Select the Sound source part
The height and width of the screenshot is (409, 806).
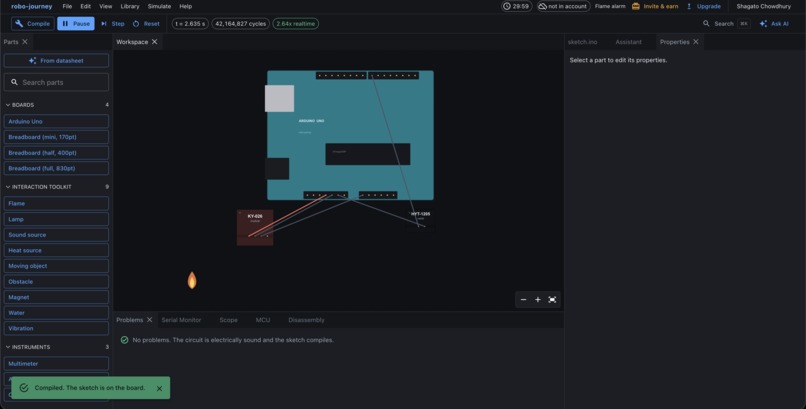click(56, 235)
